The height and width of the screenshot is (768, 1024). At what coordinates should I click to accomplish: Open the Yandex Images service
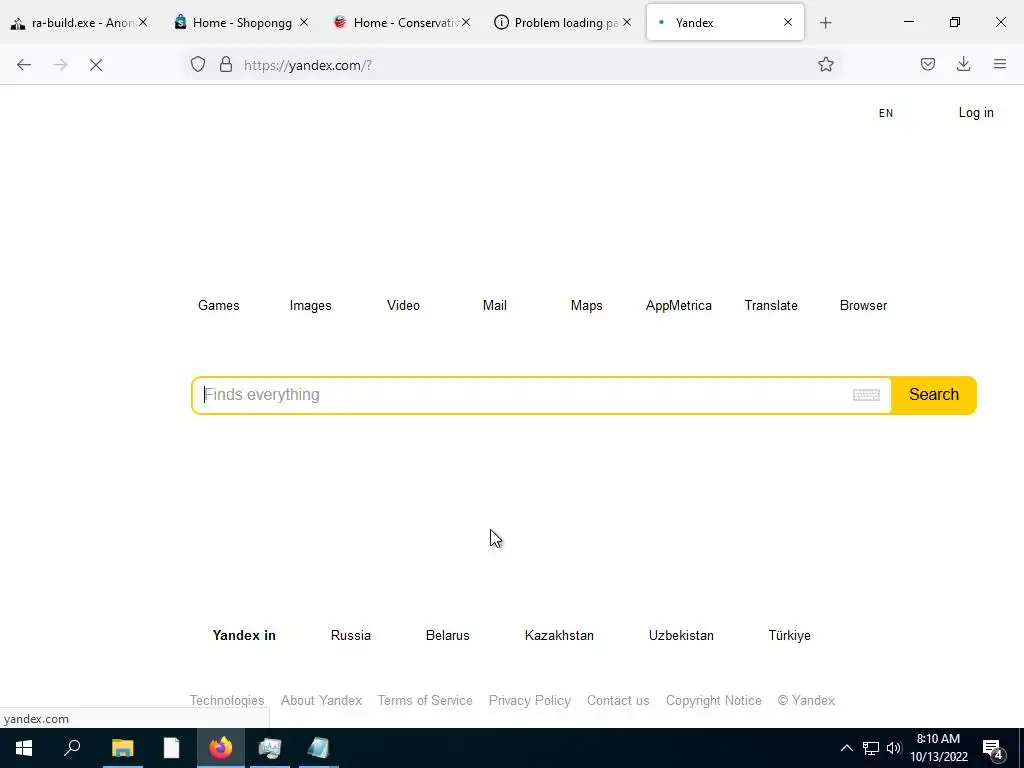[310, 305]
